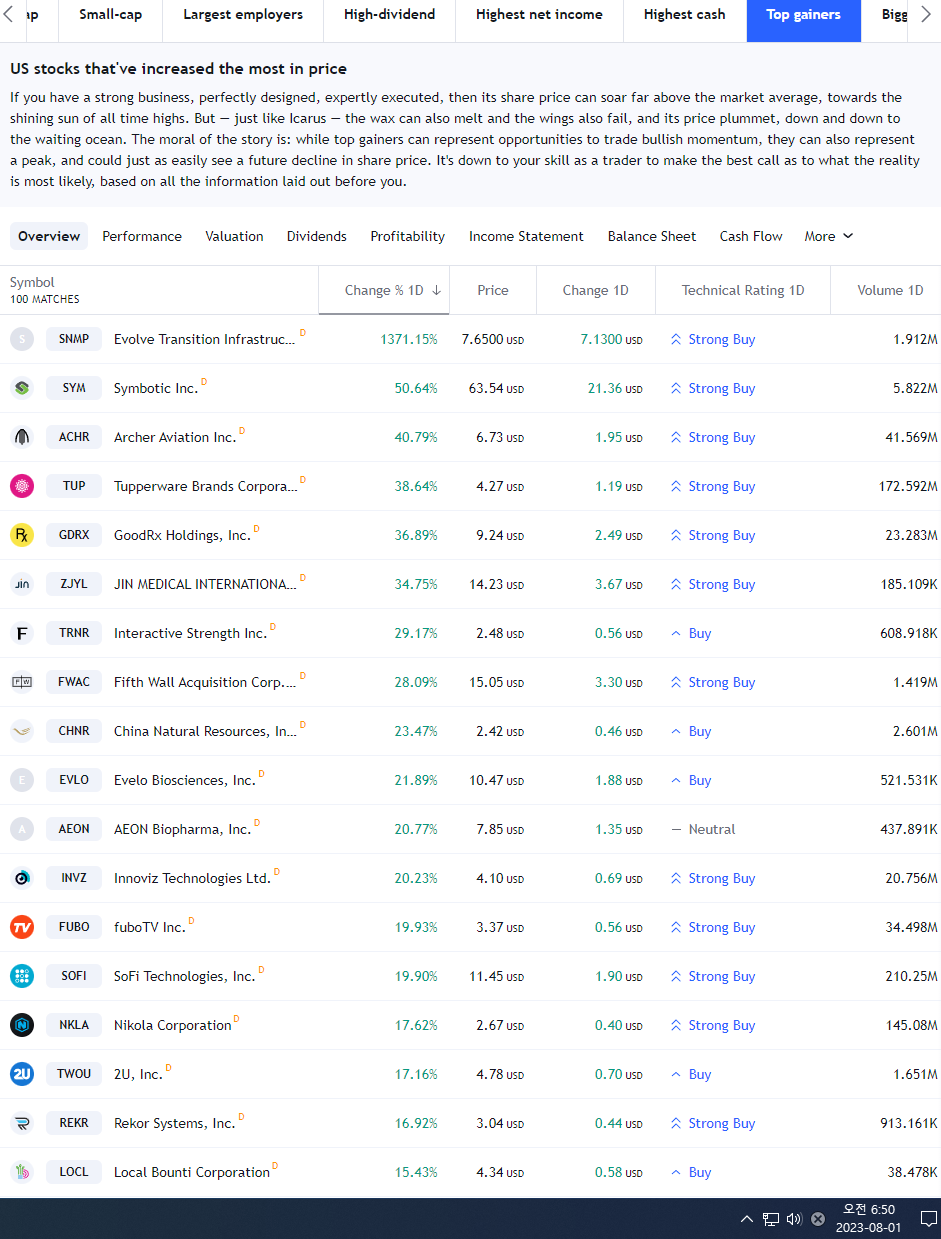Click the Rekor Systems logo icon
941x1239 pixels.
[x=22, y=1123]
